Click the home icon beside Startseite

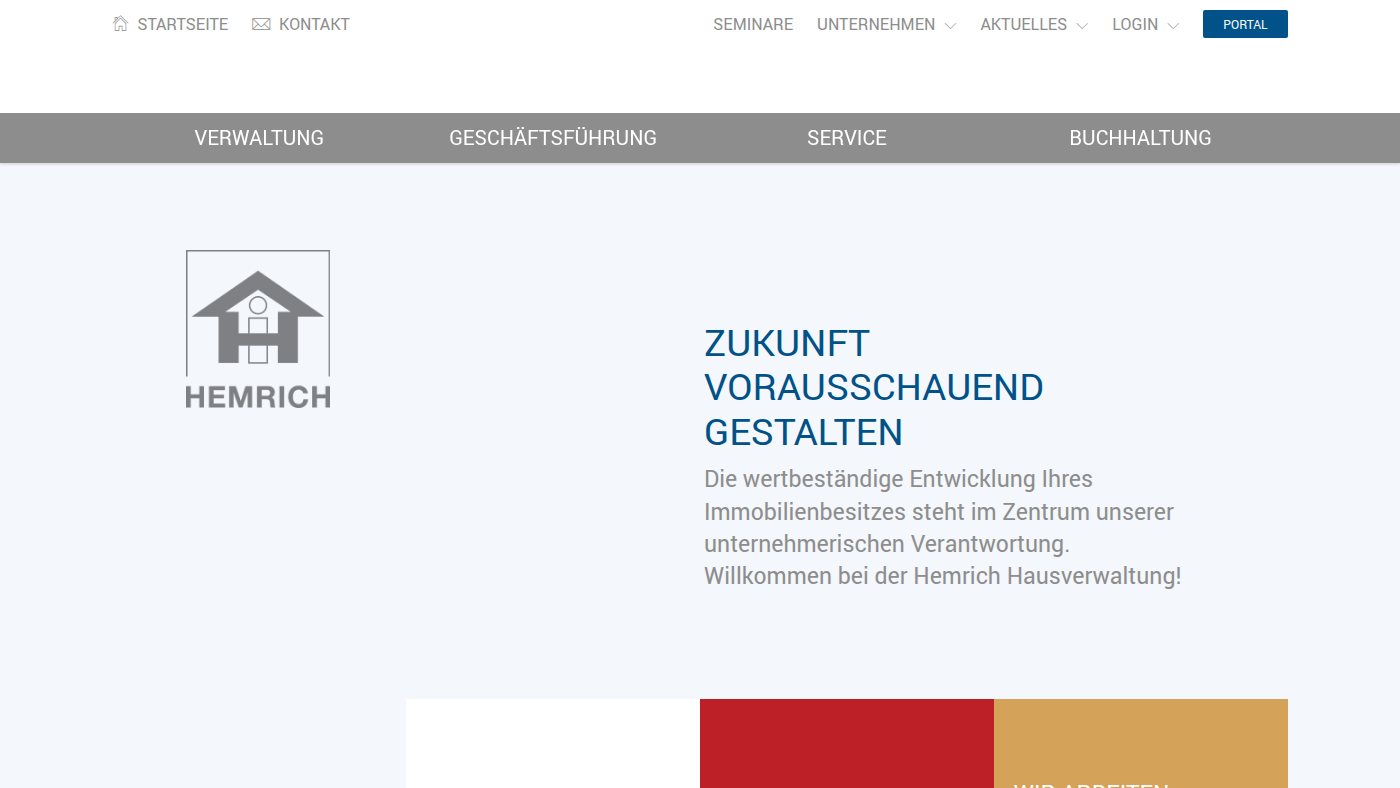pyautogui.click(x=121, y=24)
